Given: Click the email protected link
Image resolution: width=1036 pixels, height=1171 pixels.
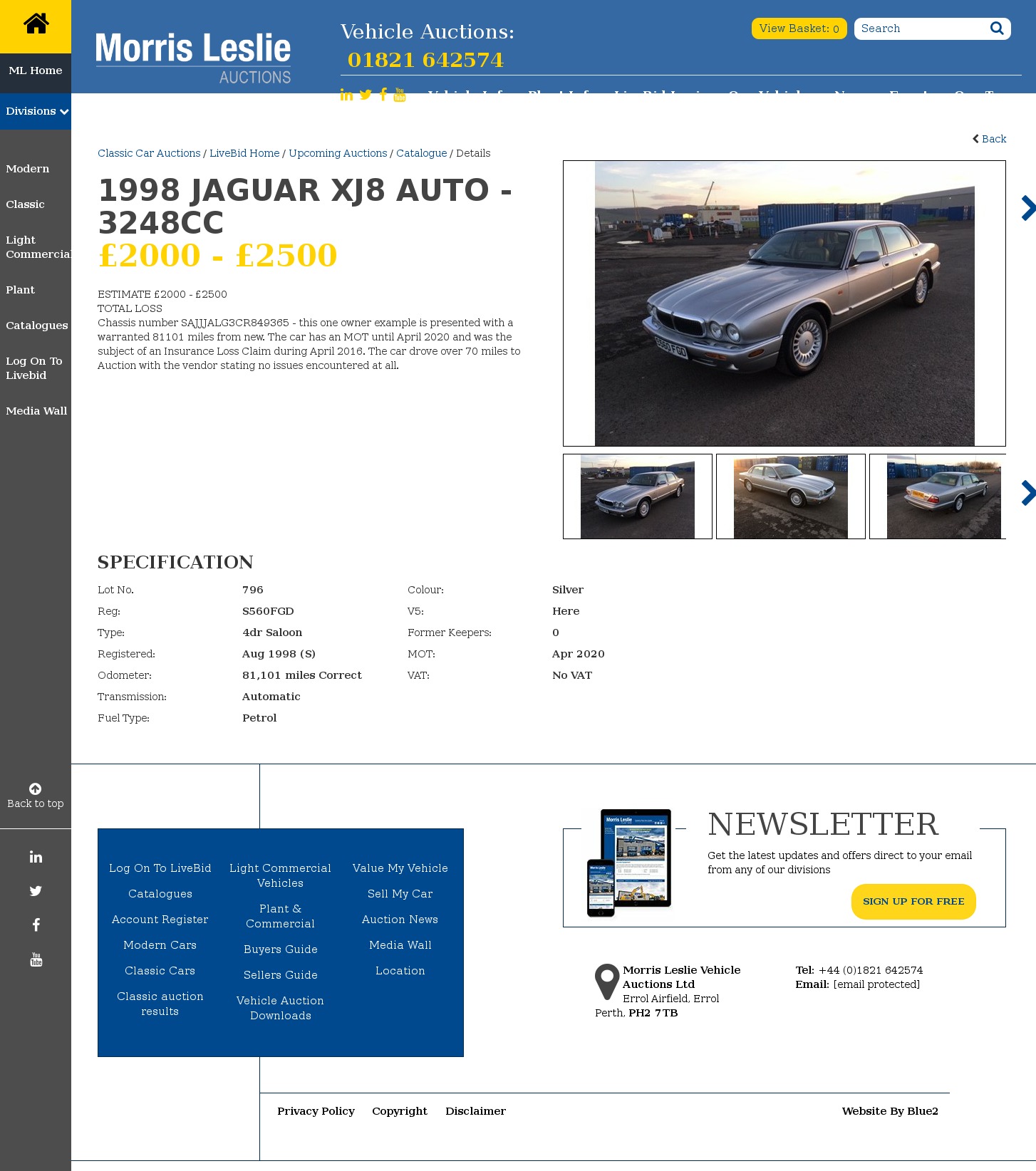Looking at the screenshot, I should (876, 984).
